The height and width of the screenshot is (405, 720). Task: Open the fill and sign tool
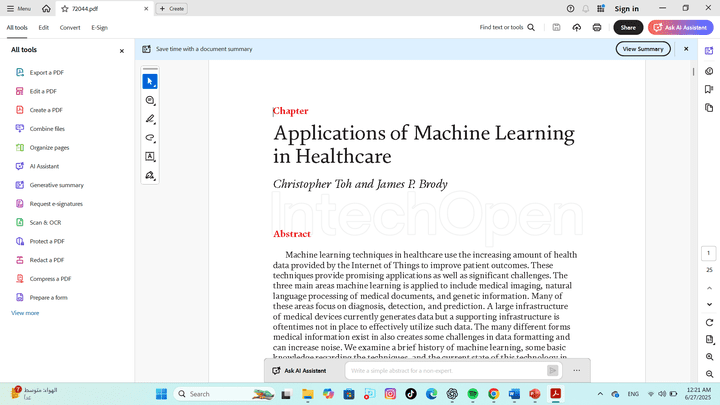(150, 175)
